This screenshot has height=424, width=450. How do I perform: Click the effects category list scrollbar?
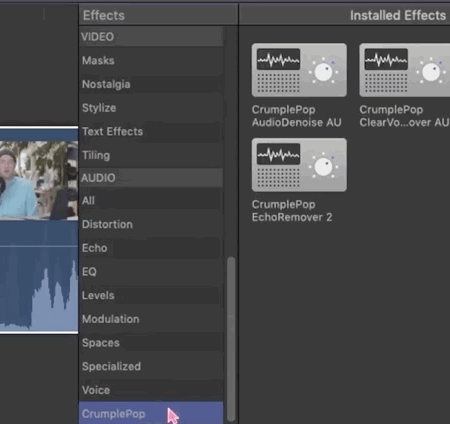(x=231, y=339)
